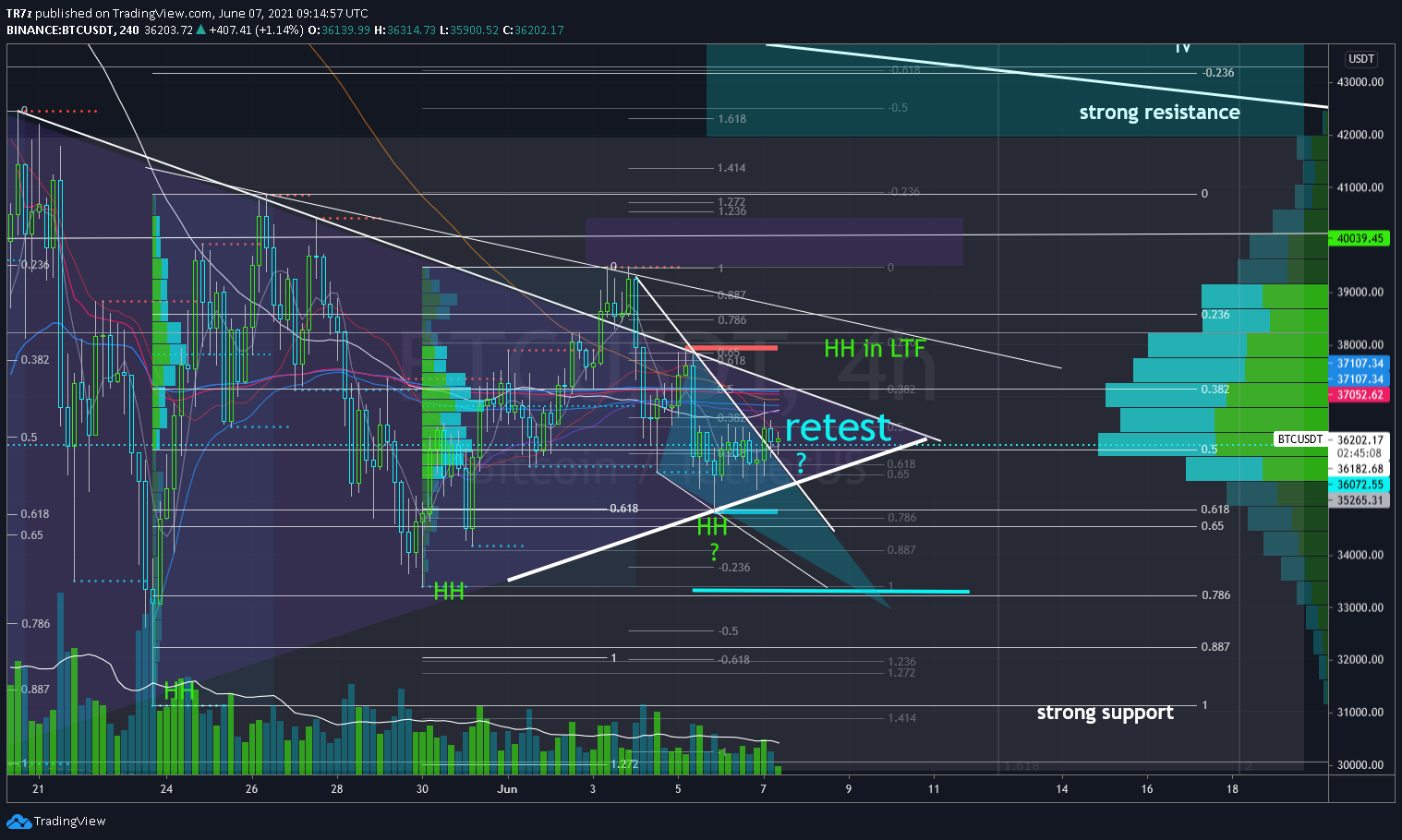Select date 16 on the time axis
This screenshot has width=1402, height=840.
click(1147, 788)
